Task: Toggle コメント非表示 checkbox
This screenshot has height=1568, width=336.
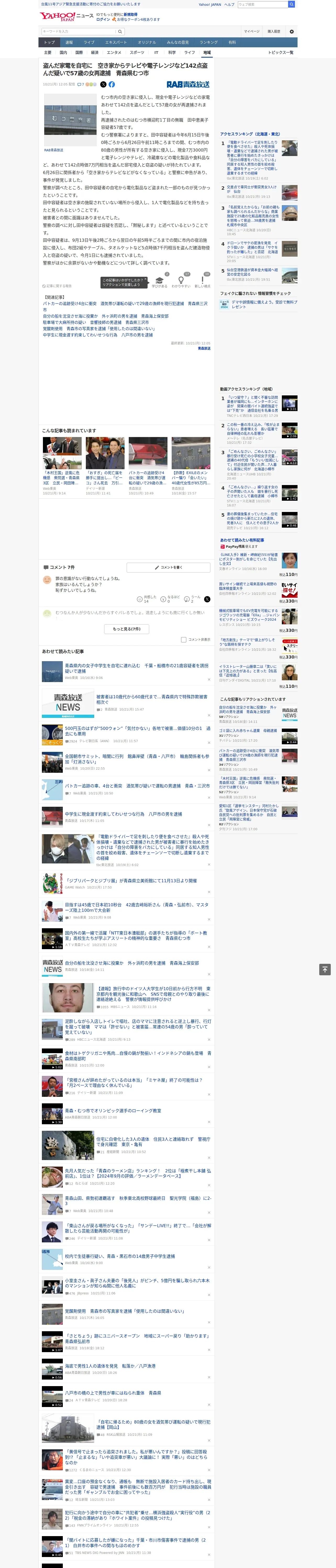Action: (x=183, y=640)
